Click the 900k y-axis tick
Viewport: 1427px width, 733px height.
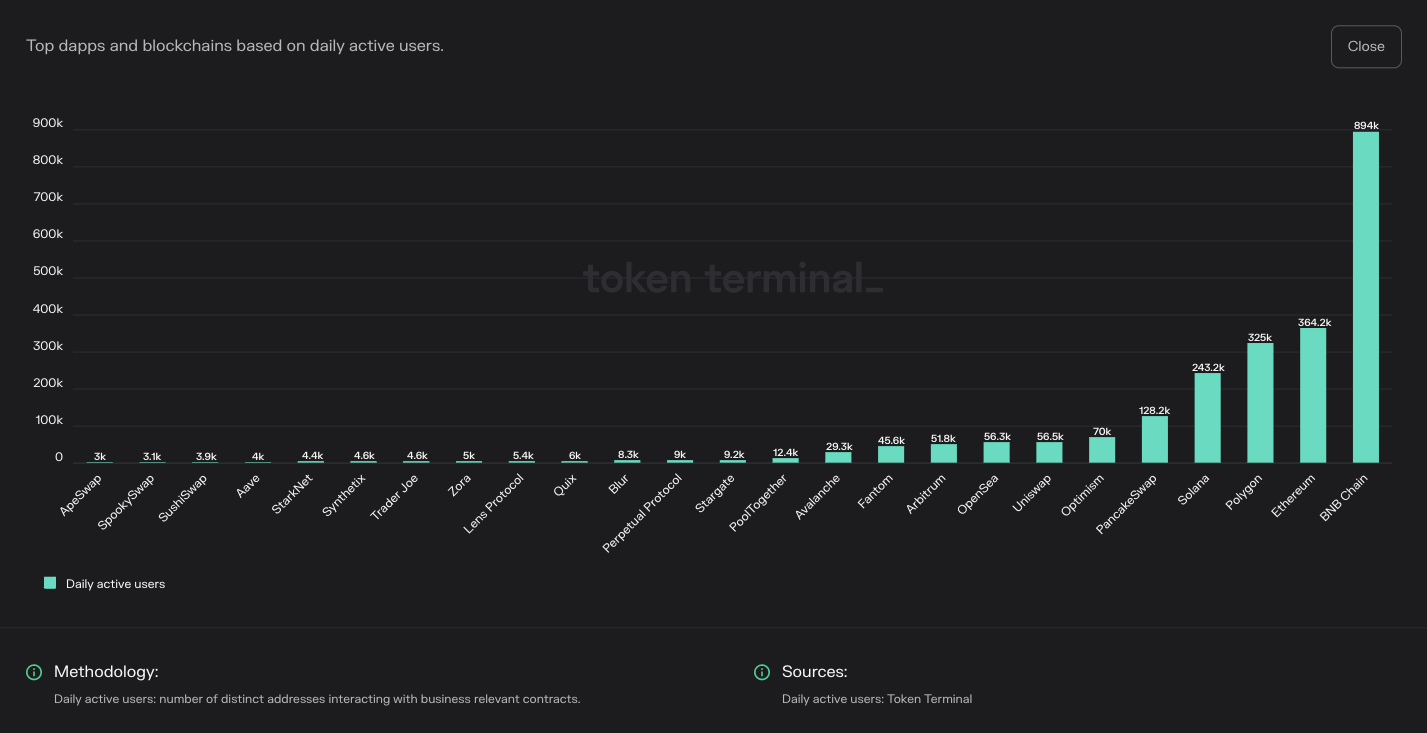pyautogui.click(x=48, y=123)
